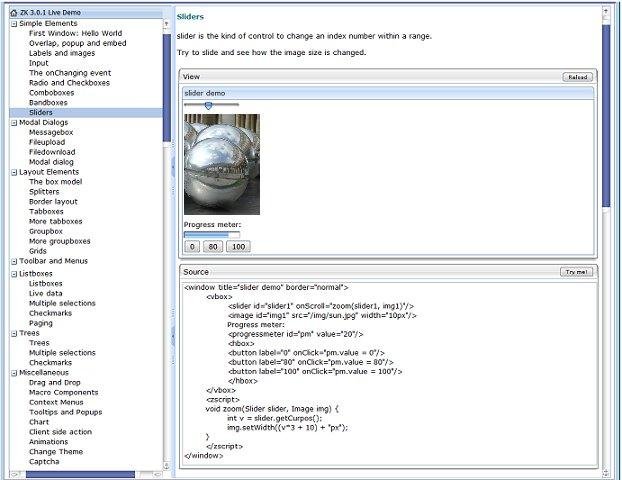Collapse the Miscellaneous tree group
Viewport: 622px width, 480px height.
(x=14, y=373)
